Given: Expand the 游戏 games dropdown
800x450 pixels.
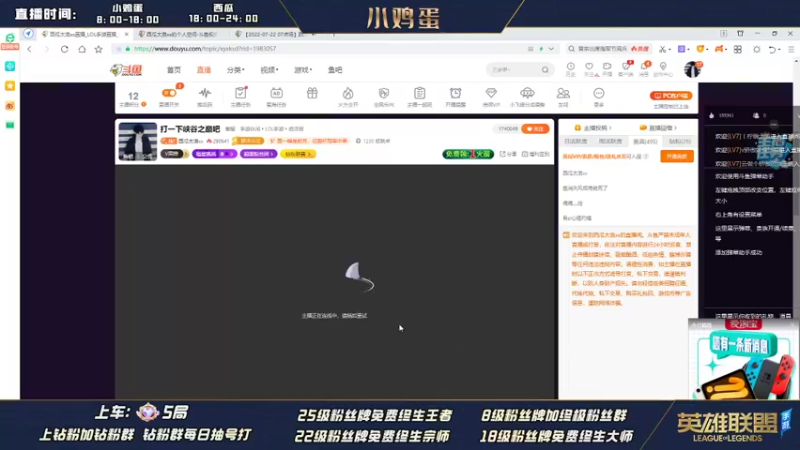Looking at the screenshot, I should 303,70.
